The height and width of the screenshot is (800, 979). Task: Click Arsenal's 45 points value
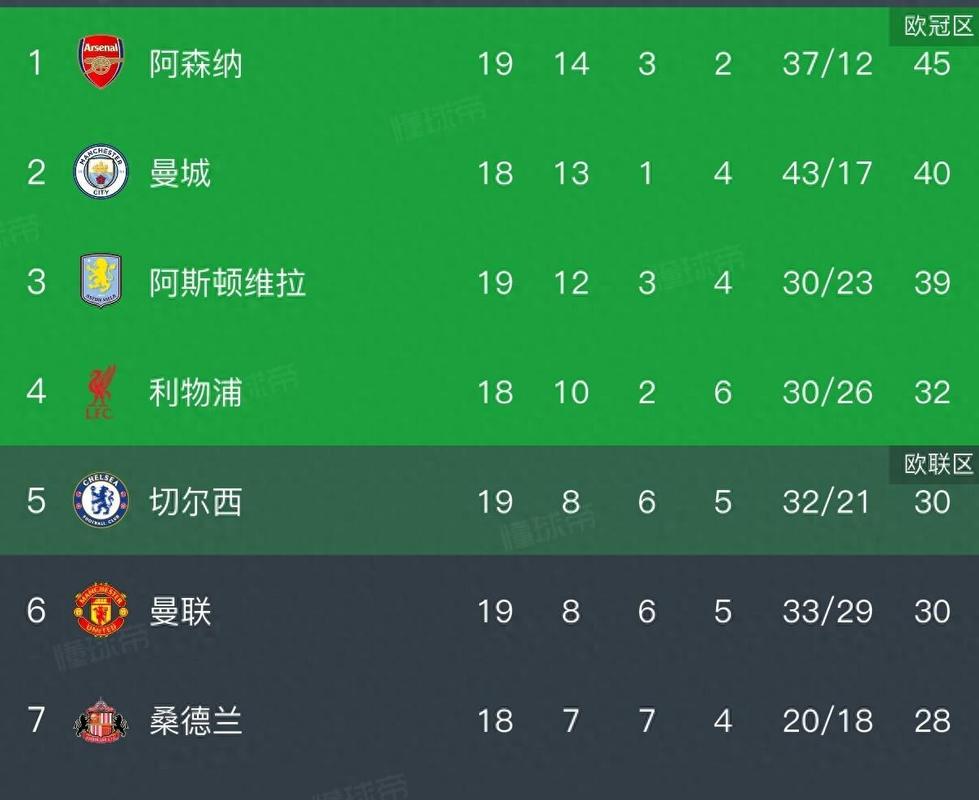[x=931, y=64]
